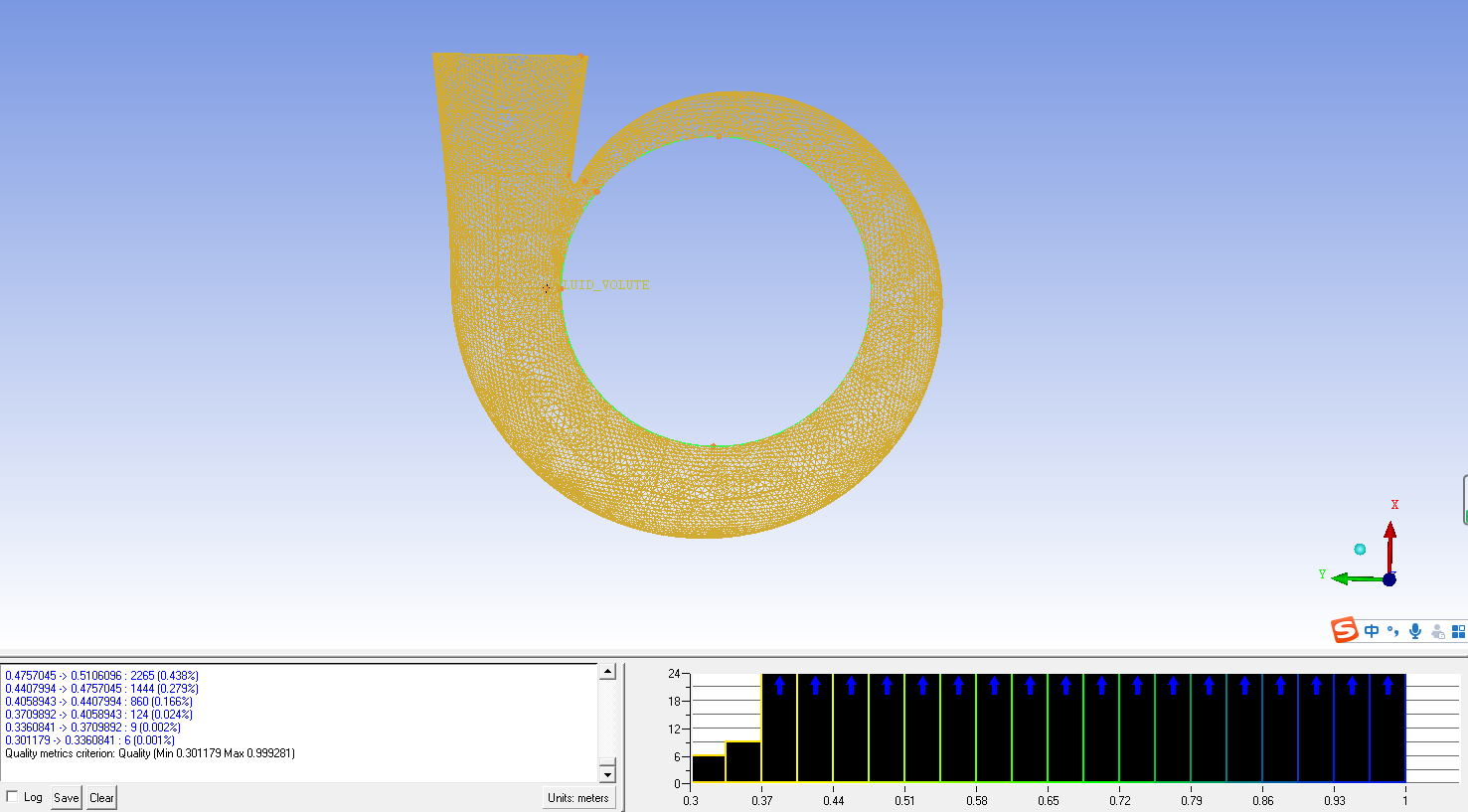Click the microphone voice input icon

(1414, 631)
